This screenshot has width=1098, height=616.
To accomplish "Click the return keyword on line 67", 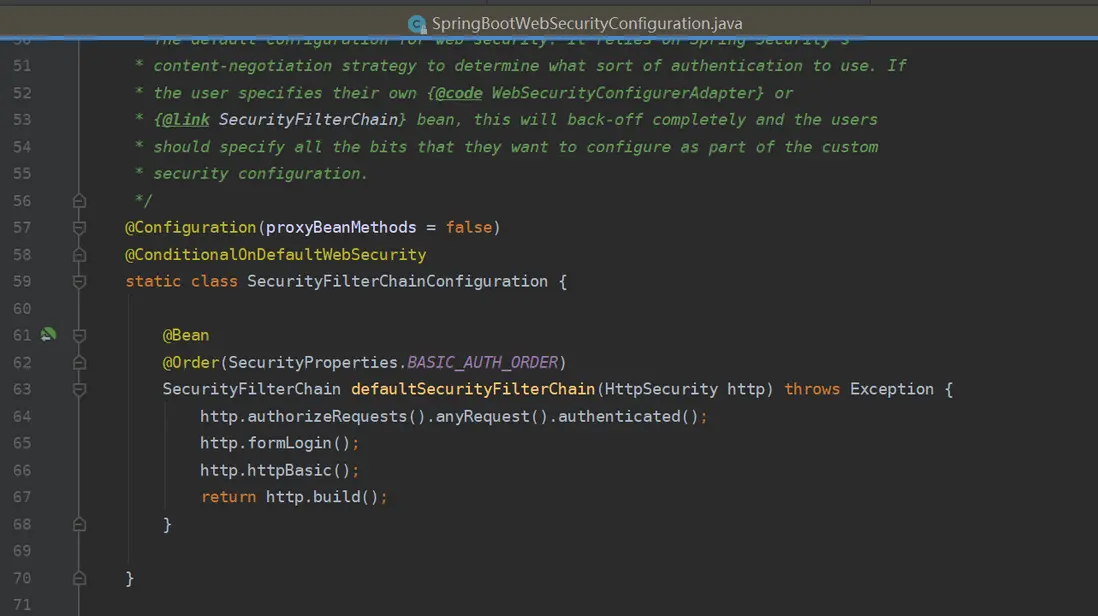I will [x=228, y=497].
